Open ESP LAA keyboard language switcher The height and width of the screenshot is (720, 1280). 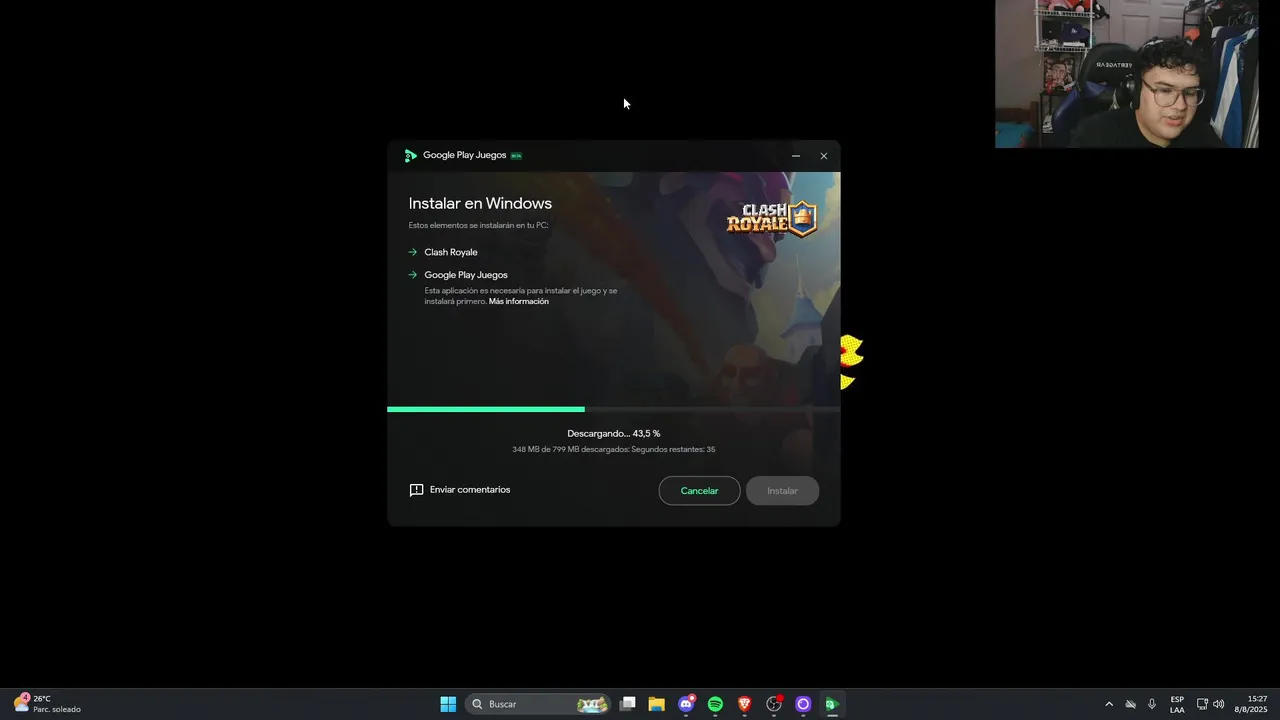(x=1177, y=704)
